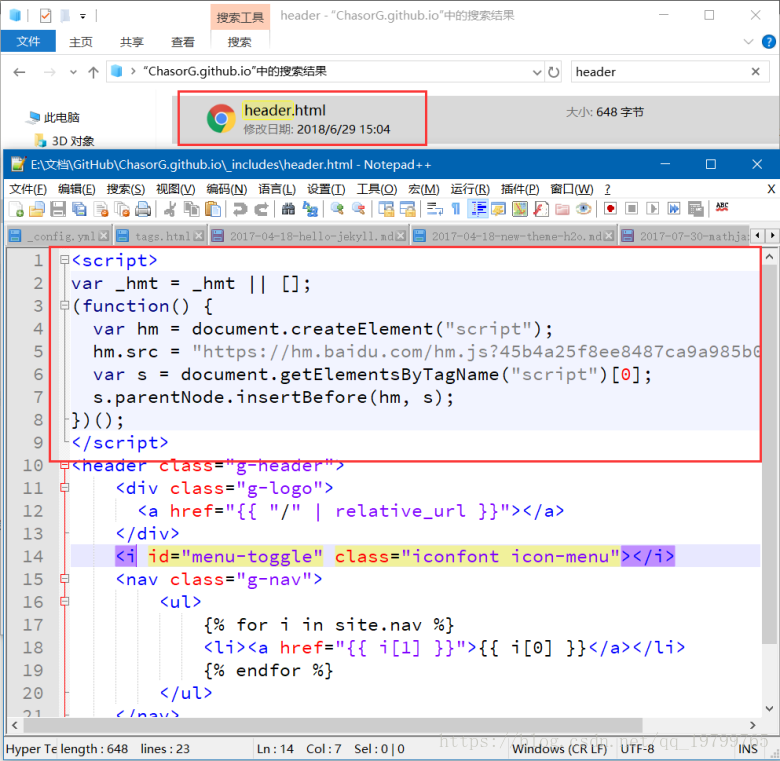780x761 pixels.
Task: Run macro multiple times icon
Action: pos(674,209)
